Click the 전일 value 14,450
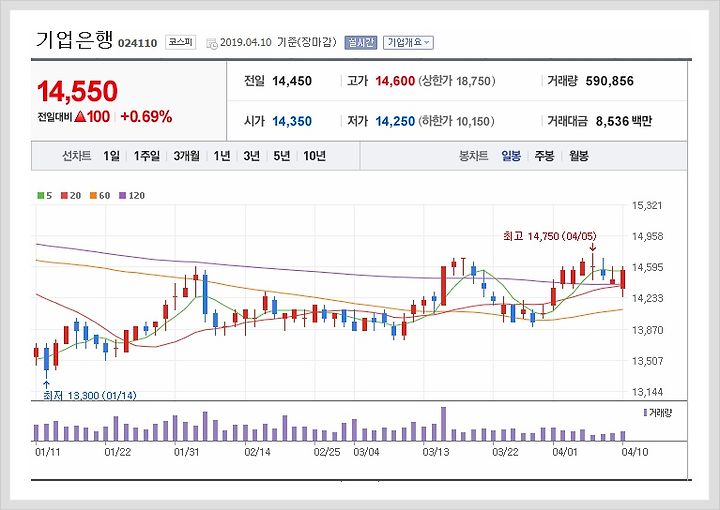Viewport: 720px width, 510px height. pyautogui.click(x=292, y=81)
